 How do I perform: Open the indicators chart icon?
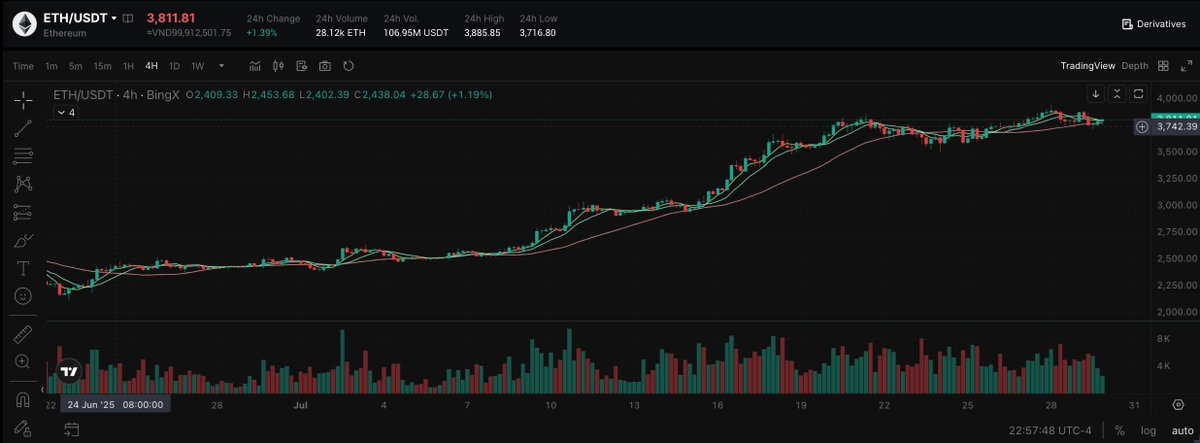click(255, 66)
